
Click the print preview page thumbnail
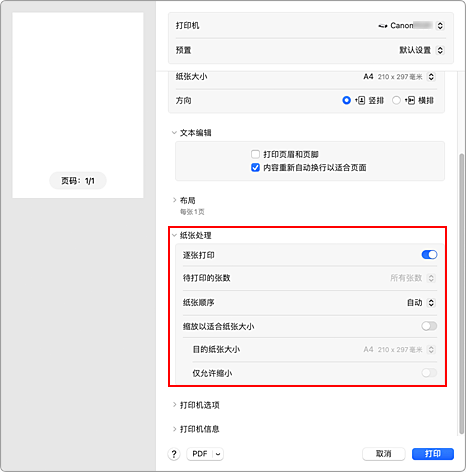point(78,105)
